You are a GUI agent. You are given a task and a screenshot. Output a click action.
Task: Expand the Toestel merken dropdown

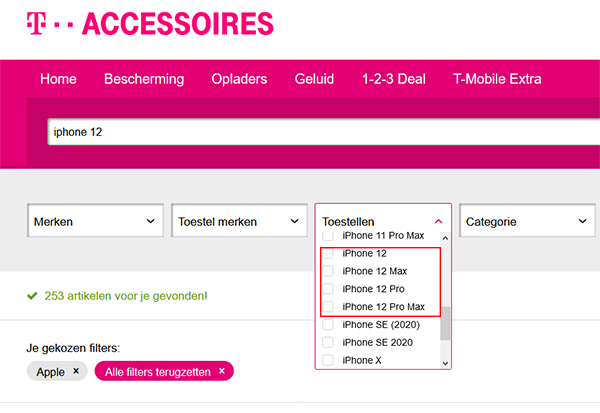tap(239, 220)
